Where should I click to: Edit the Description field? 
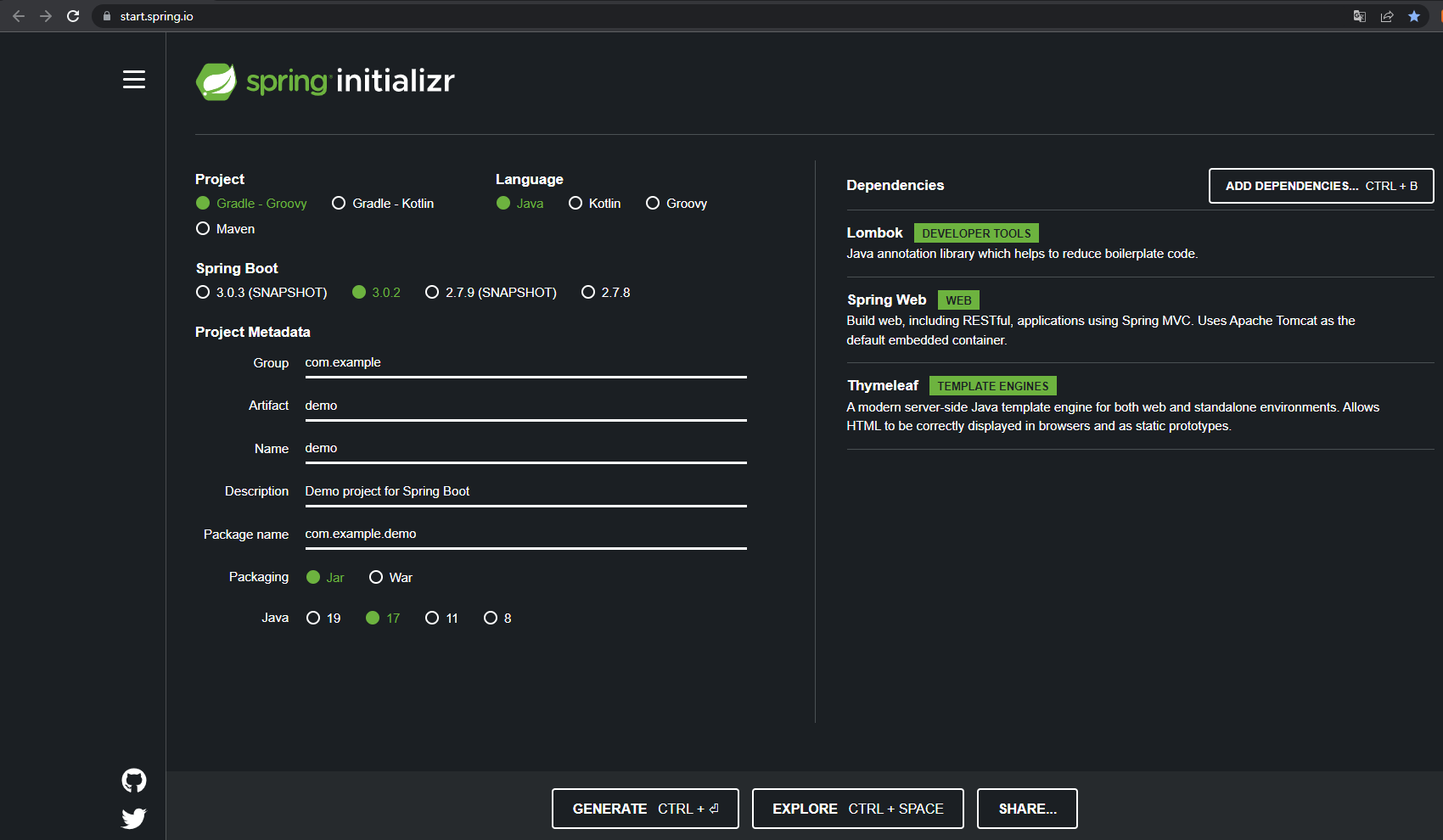(x=526, y=492)
